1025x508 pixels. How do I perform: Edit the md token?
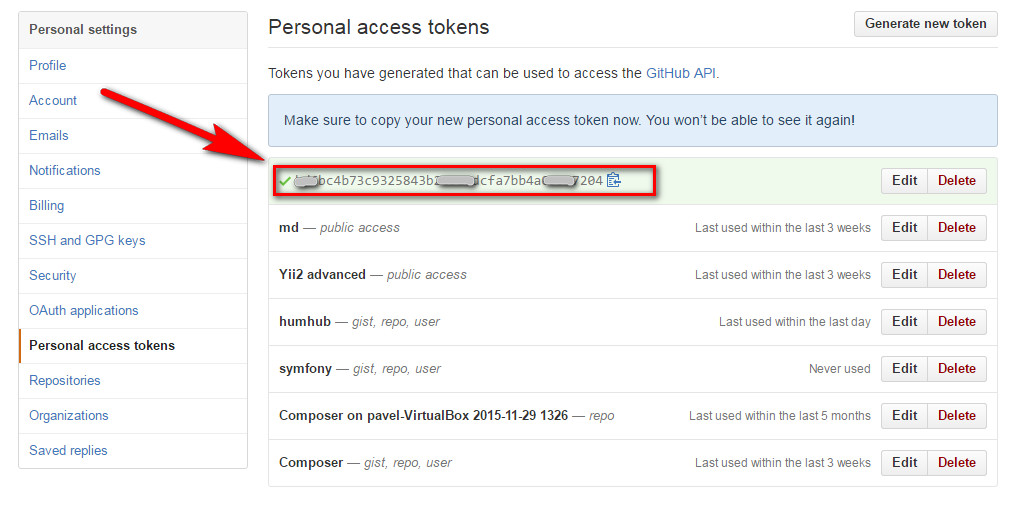coord(905,228)
